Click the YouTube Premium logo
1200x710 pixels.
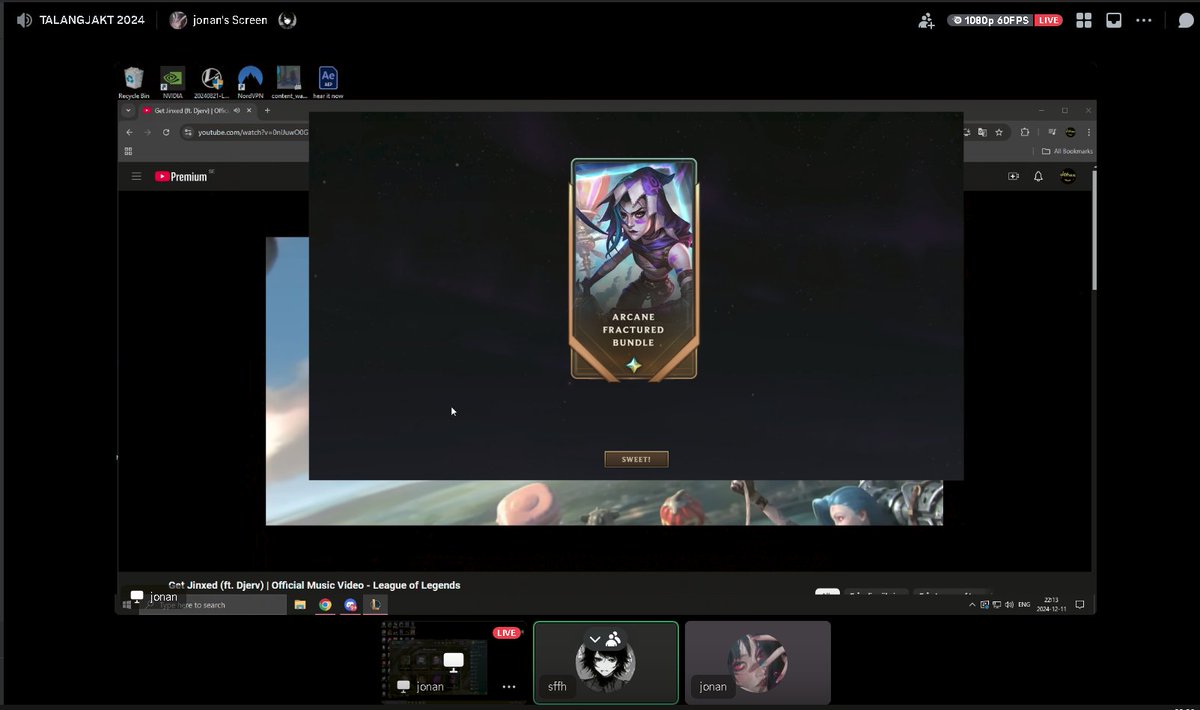[x=182, y=176]
